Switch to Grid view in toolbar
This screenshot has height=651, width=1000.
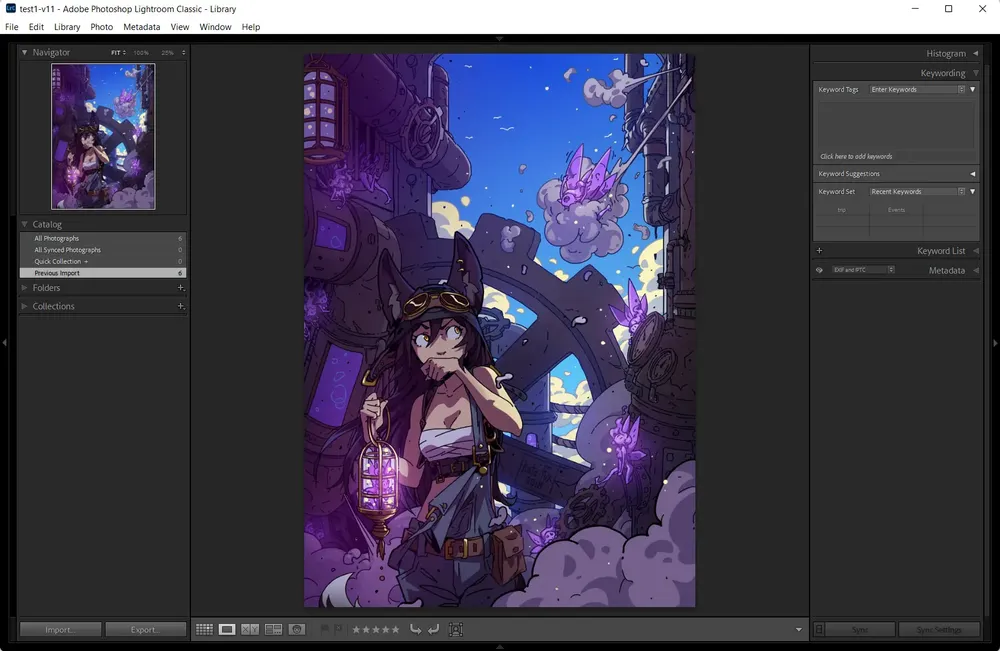point(204,629)
